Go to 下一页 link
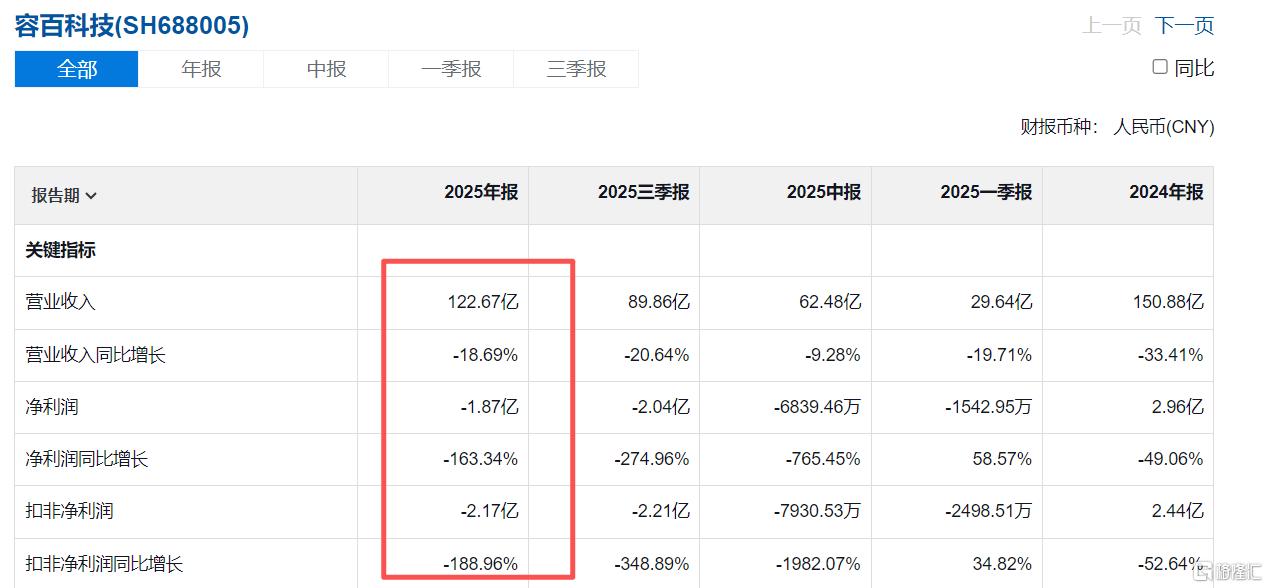Image resolution: width=1268 pixels, height=588 pixels. pos(1184,26)
